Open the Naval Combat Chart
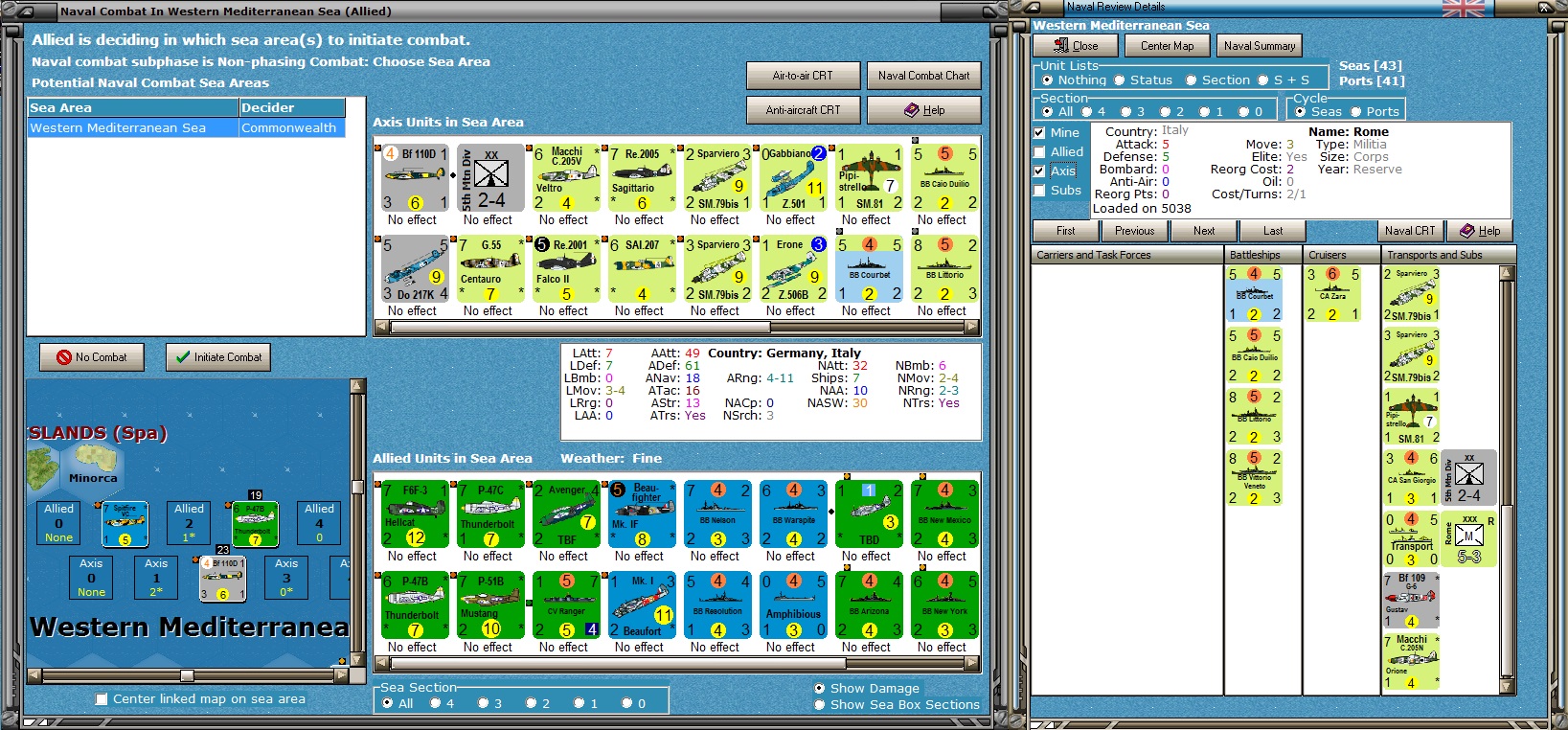Viewport: 1568px width, 730px height. point(924,76)
